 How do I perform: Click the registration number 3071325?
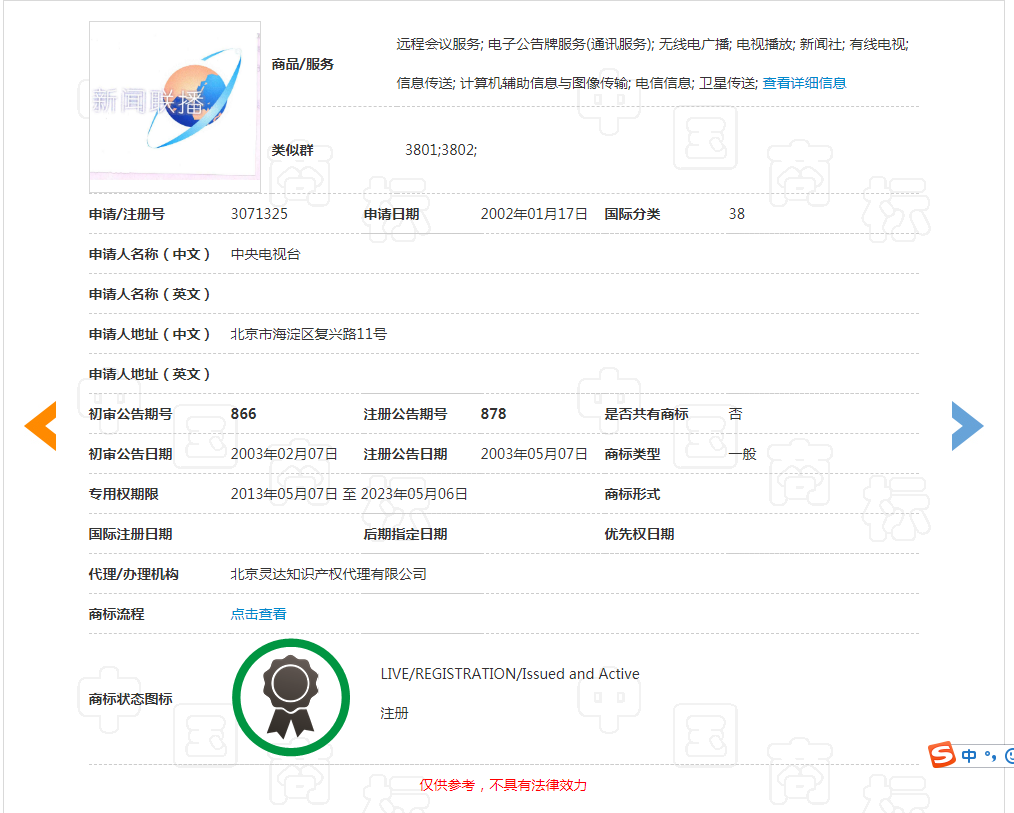(259, 214)
